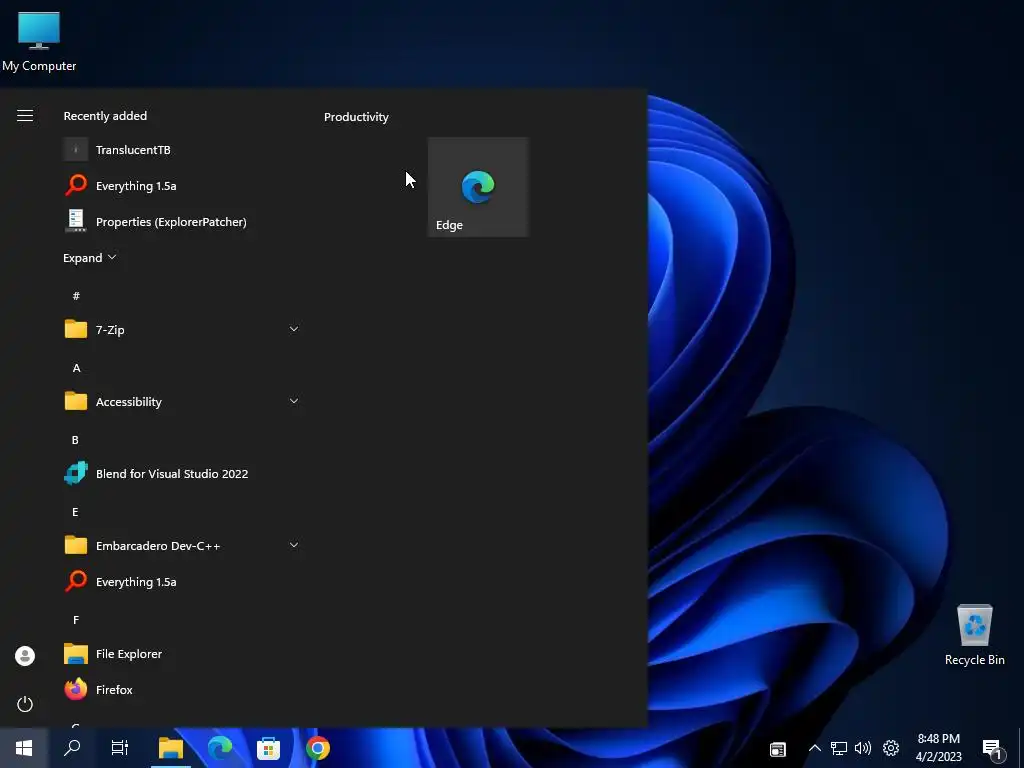Click the letter B section header
The width and height of the screenshot is (1024, 768).
coord(75,440)
